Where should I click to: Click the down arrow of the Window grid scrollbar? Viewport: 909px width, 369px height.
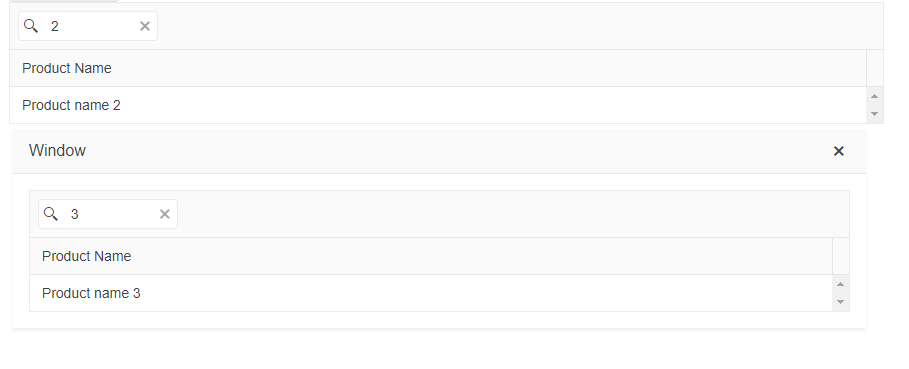[x=840, y=302]
